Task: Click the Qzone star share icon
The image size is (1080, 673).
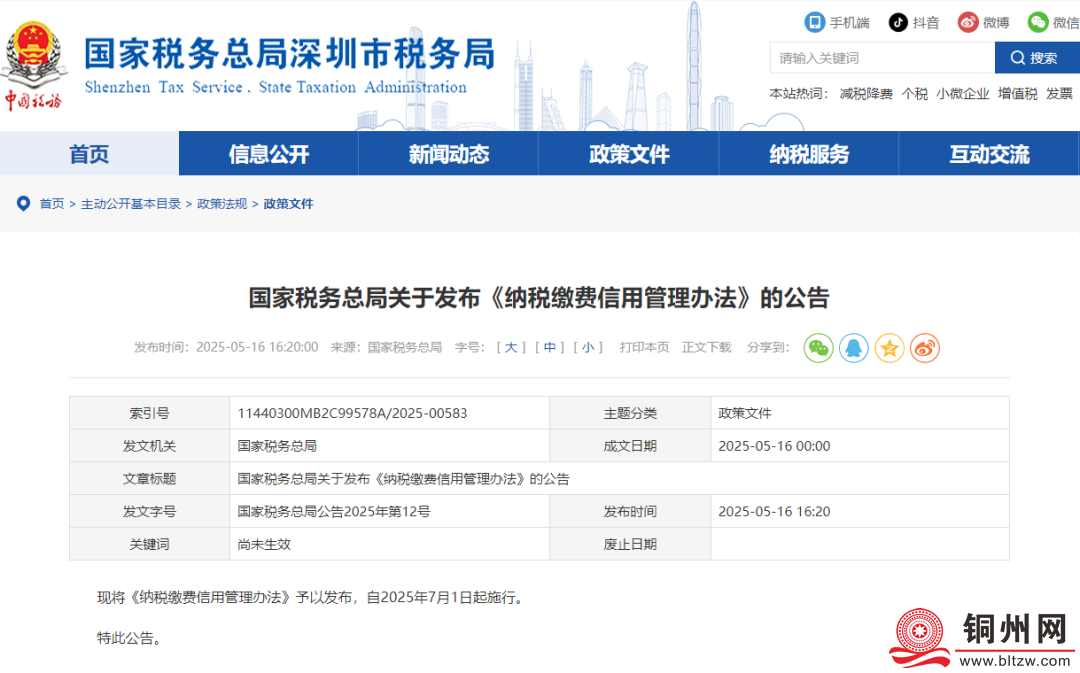Action: point(889,348)
